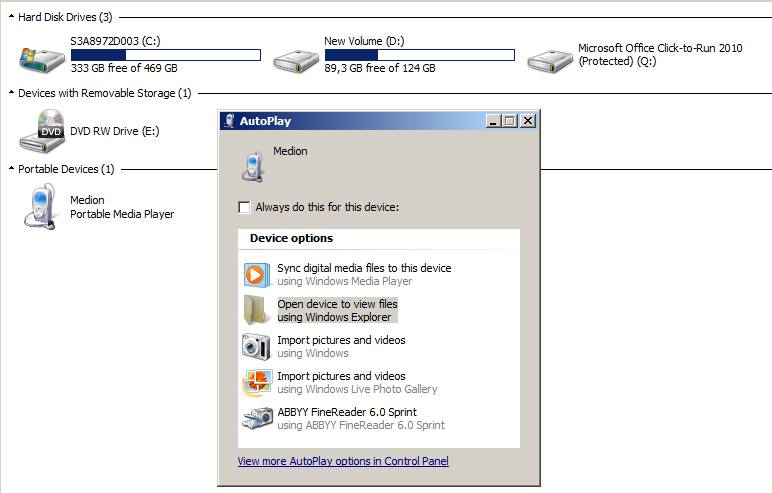Screen dimensions: 772x493
Task: Click the Hard Disk Drives (3) heading
Action: [x=65, y=17]
